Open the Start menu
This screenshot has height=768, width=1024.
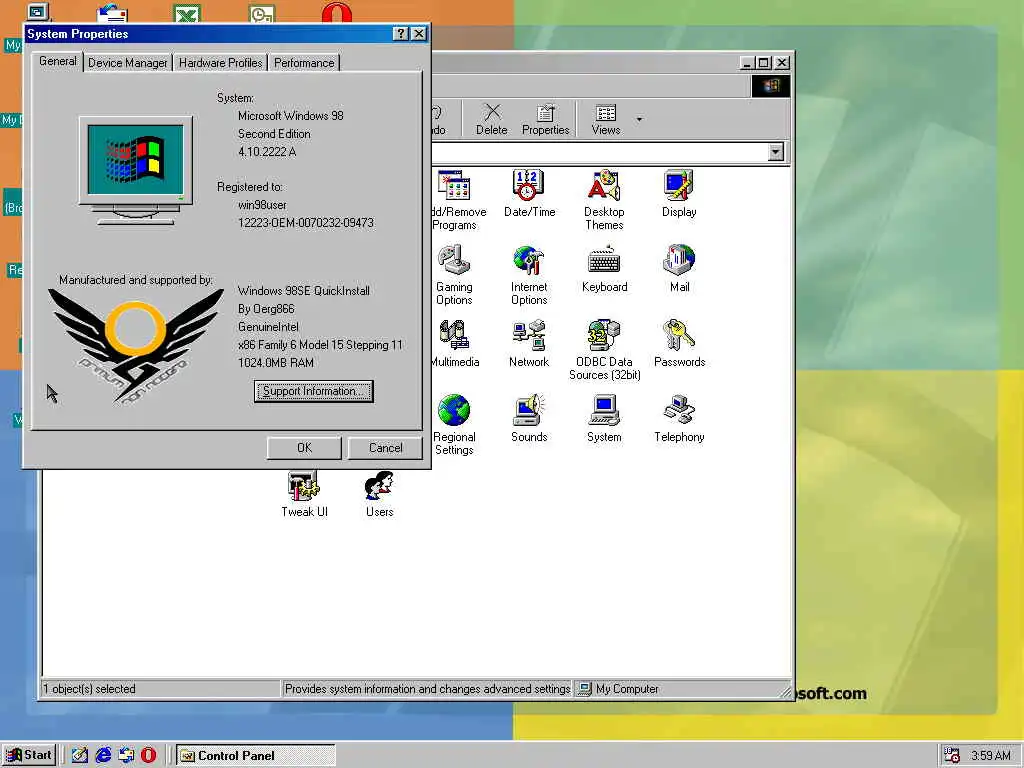(29, 755)
